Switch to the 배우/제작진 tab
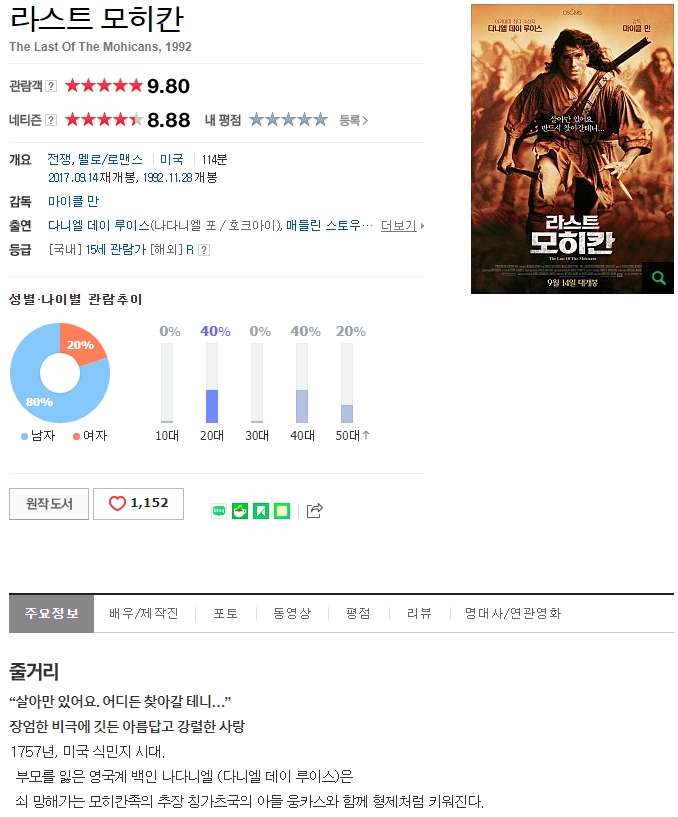The image size is (678, 817). coord(144,613)
